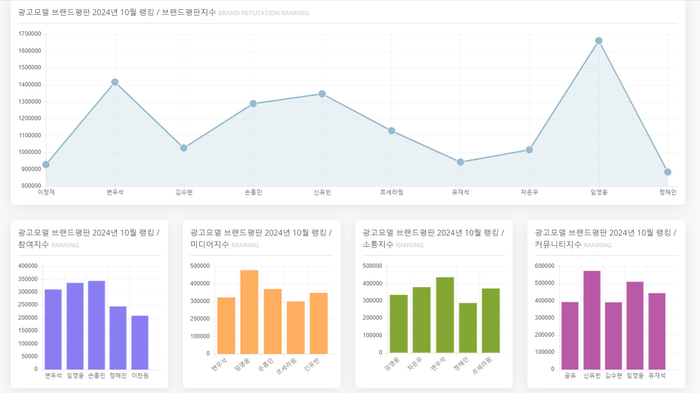
Task: Click the tallest magenta 신유빈 bar in 커뮤니티지수
Action: coord(592,320)
